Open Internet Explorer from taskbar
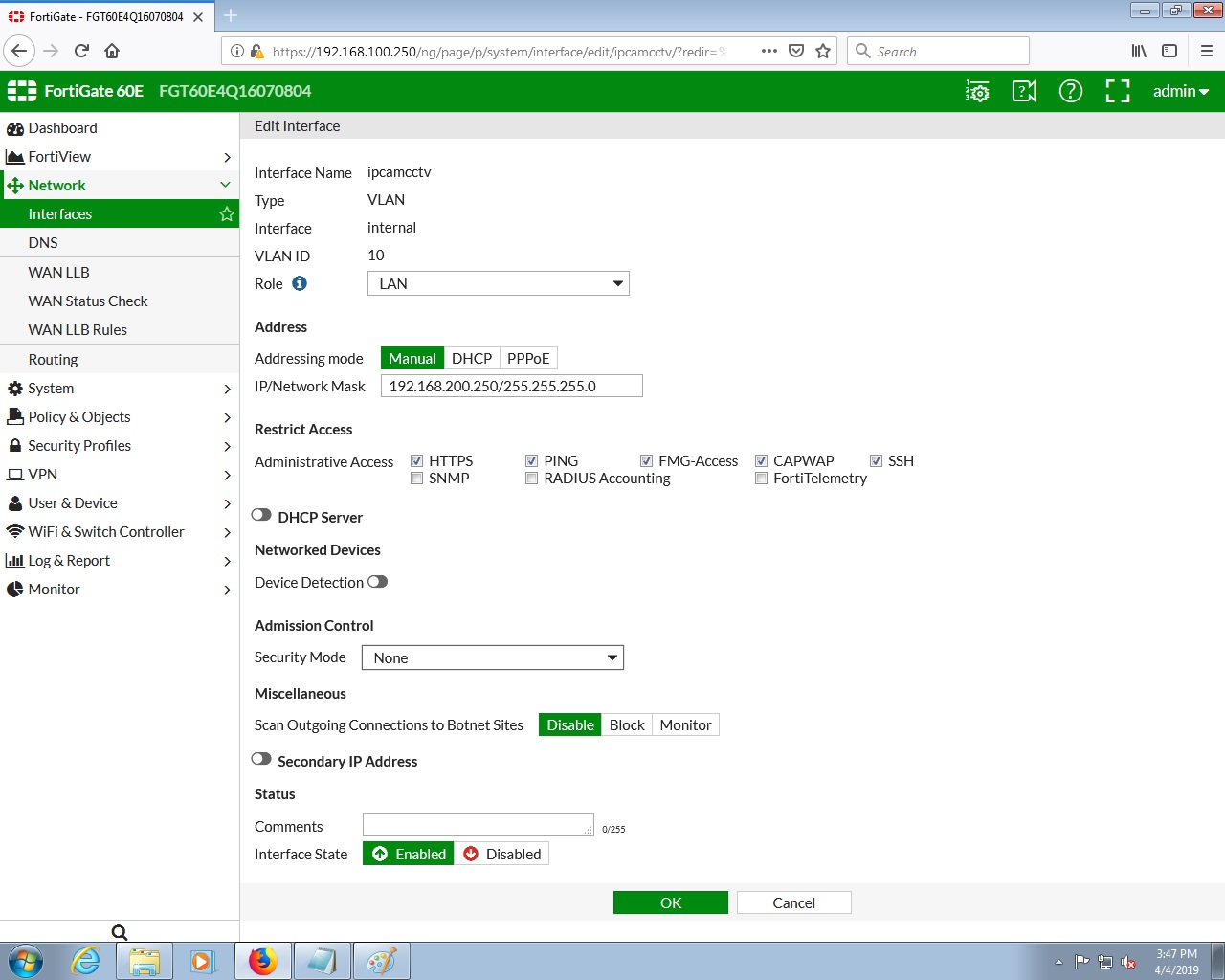1225x980 pixels. 86,961
